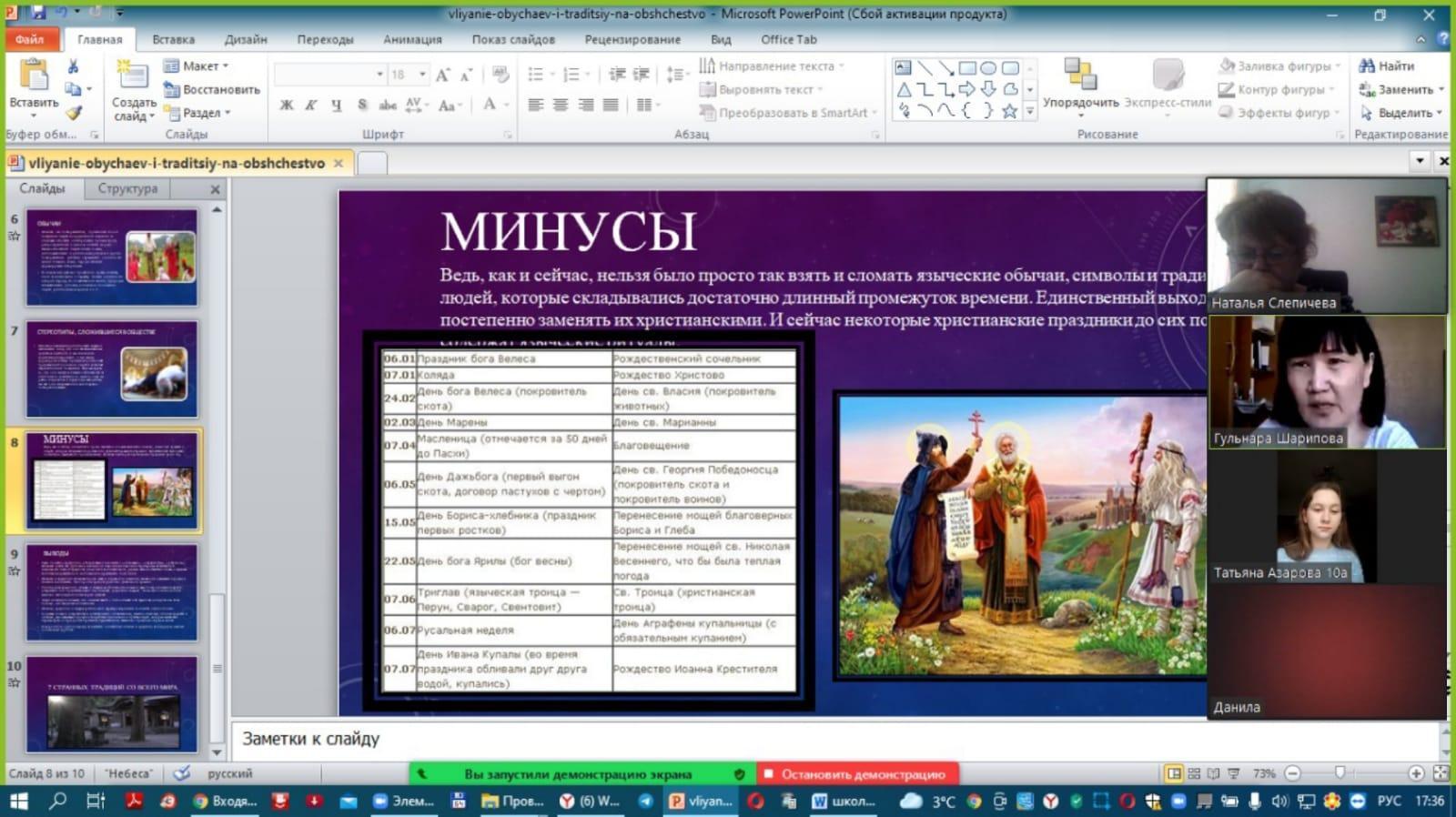Switch to the Структура pane tab
Viewport: 1456px width, 817px height.
coord(127,188)
